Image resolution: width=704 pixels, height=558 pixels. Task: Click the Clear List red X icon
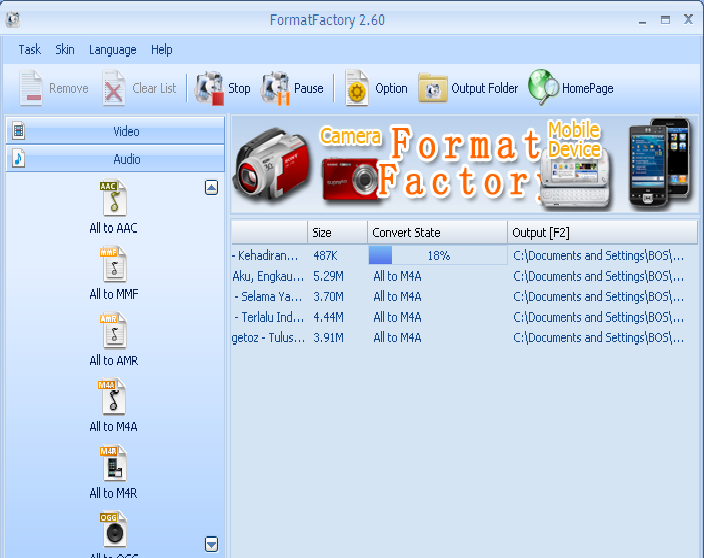[x=114, y=88]
